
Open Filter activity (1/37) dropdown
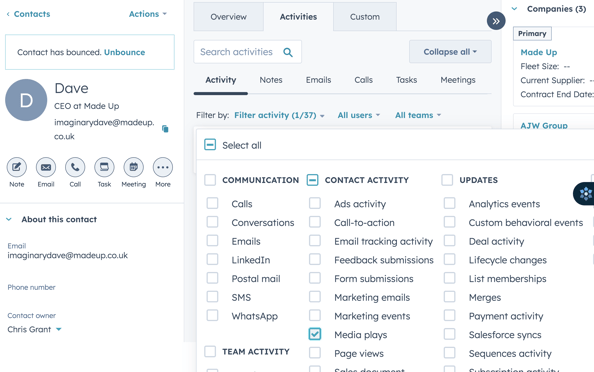click(279, 115)
